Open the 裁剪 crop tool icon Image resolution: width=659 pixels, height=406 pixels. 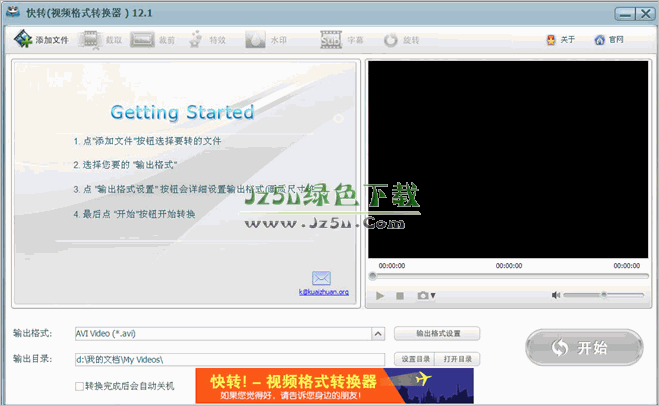[x=142, y=40]
